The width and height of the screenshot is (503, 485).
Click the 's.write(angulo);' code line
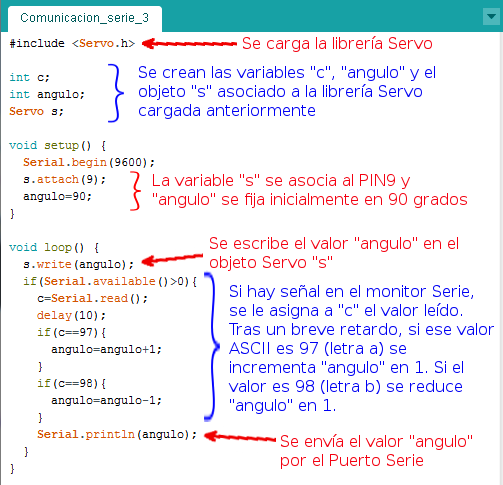[78, 264]
